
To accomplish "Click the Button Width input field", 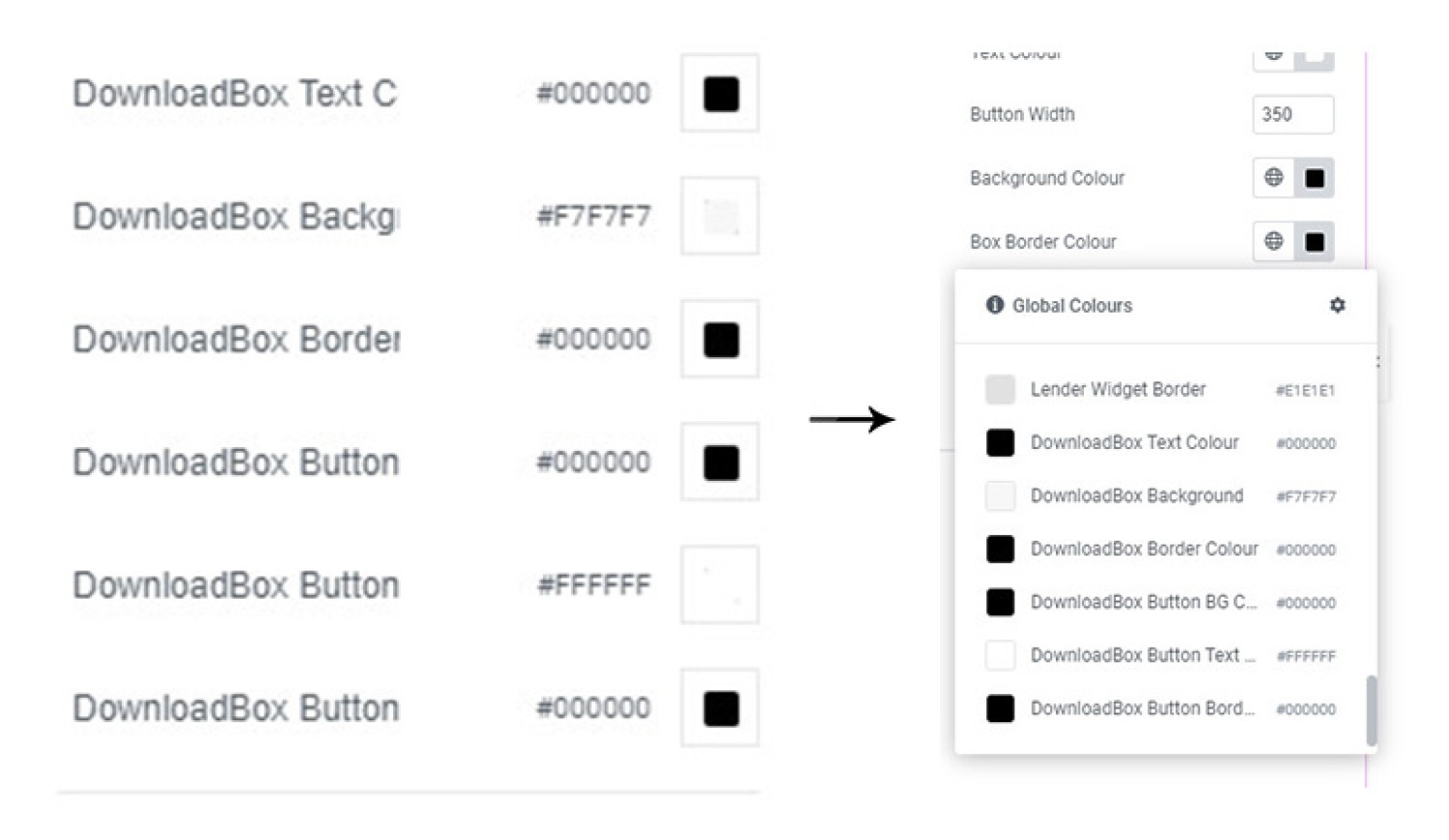I will point(1293,114).
